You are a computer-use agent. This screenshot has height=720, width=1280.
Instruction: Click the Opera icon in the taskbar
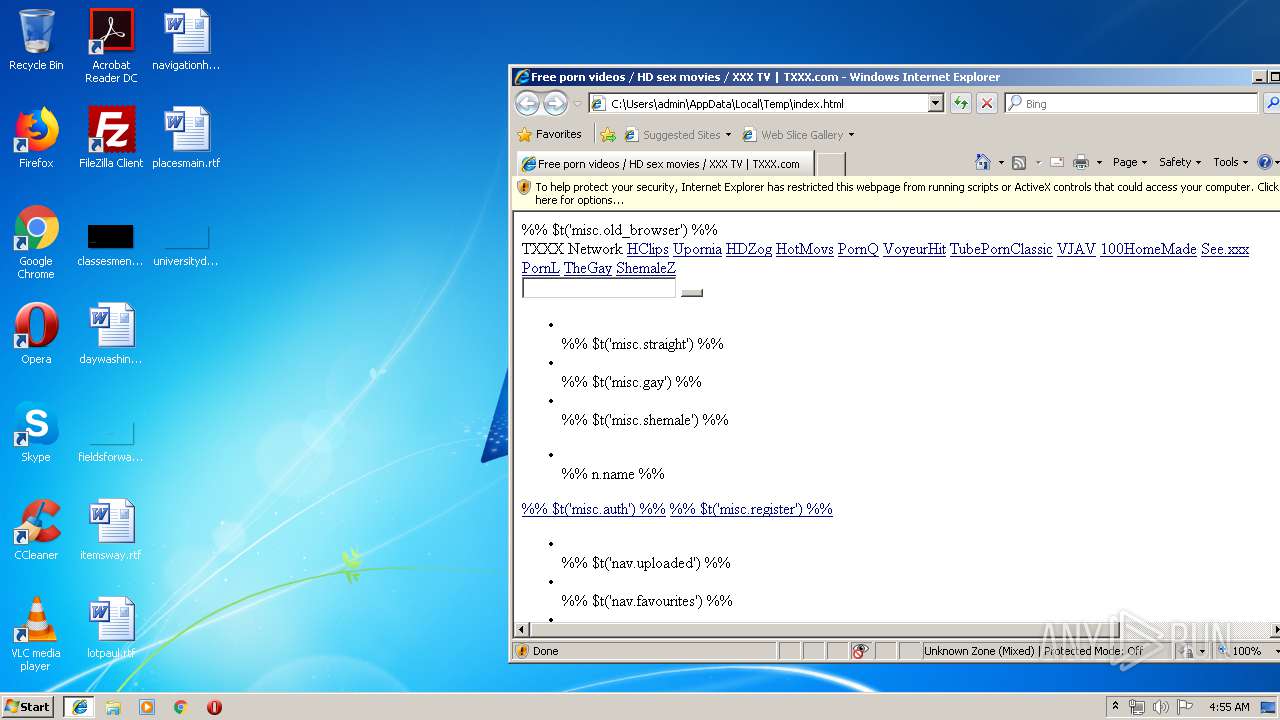click(x=214, y=707)
